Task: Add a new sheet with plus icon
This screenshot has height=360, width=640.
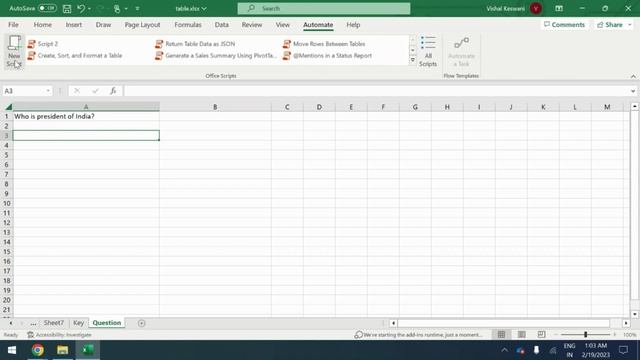Action: (142, 323)
